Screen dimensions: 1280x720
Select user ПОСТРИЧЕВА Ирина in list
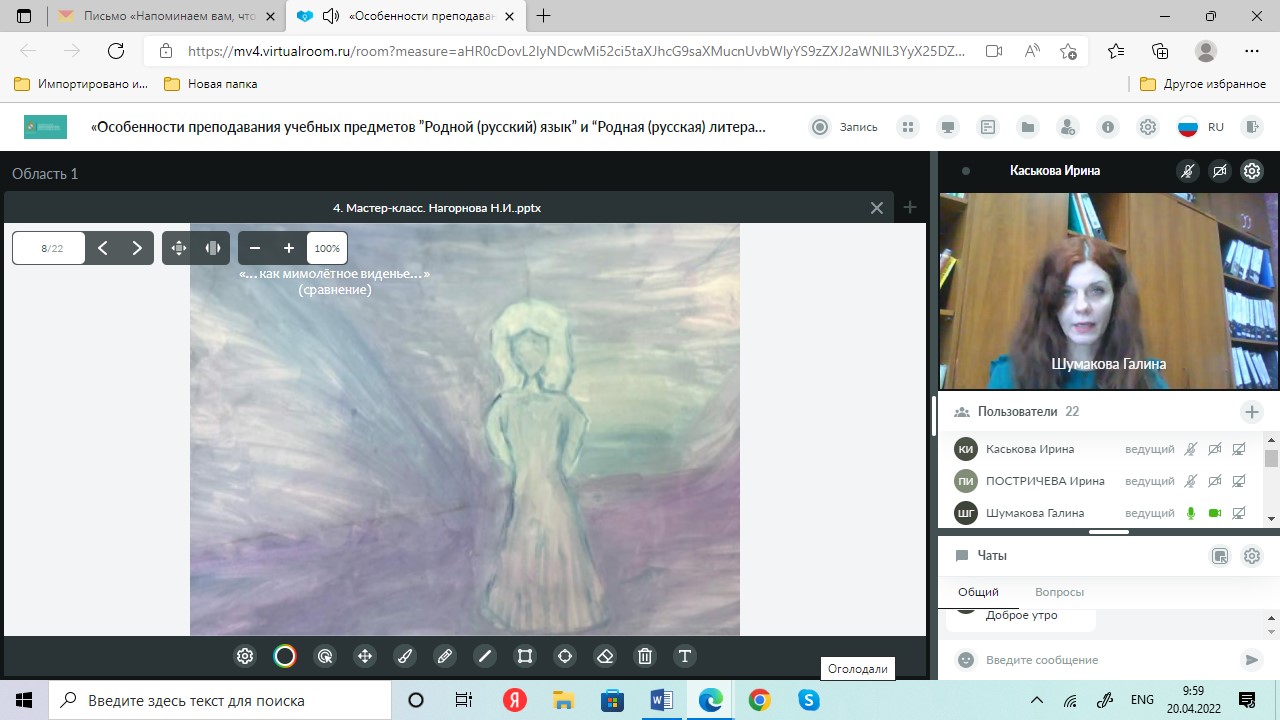(1102, 481)
